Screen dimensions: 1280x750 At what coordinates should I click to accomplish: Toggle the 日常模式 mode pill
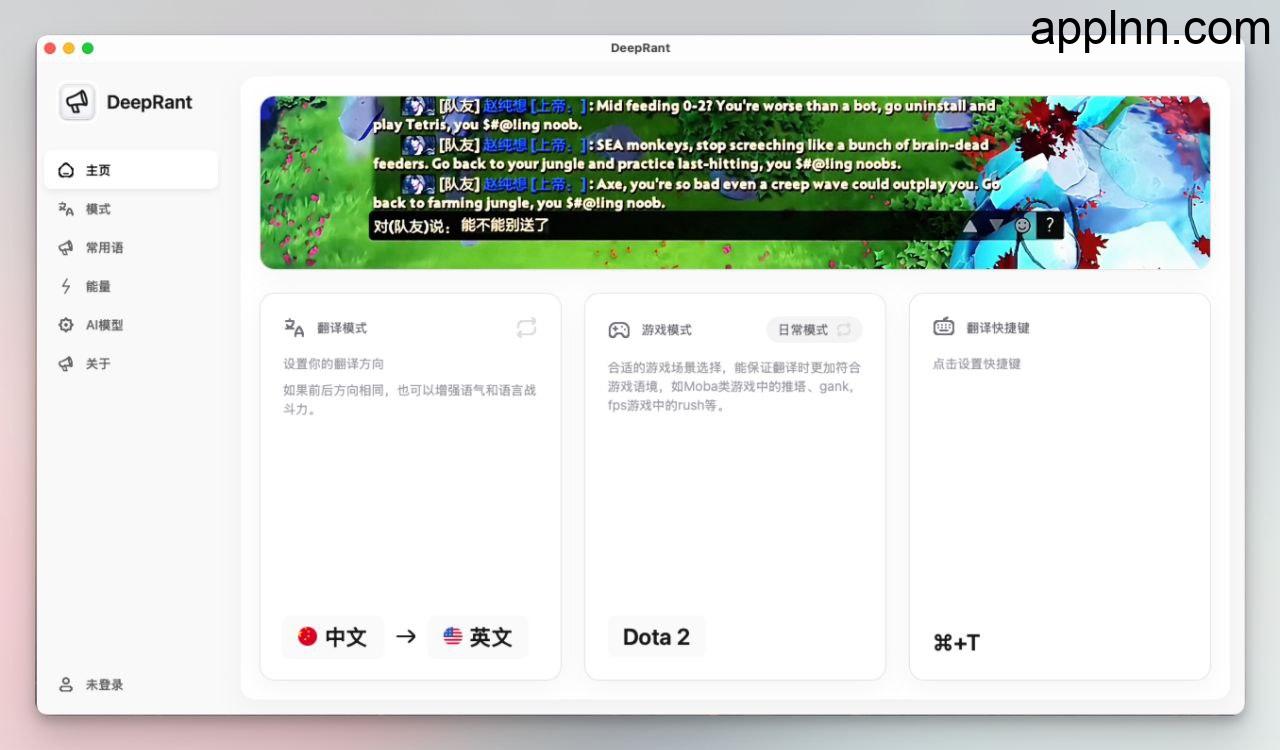pyautogui.click(x=814, y=329)
